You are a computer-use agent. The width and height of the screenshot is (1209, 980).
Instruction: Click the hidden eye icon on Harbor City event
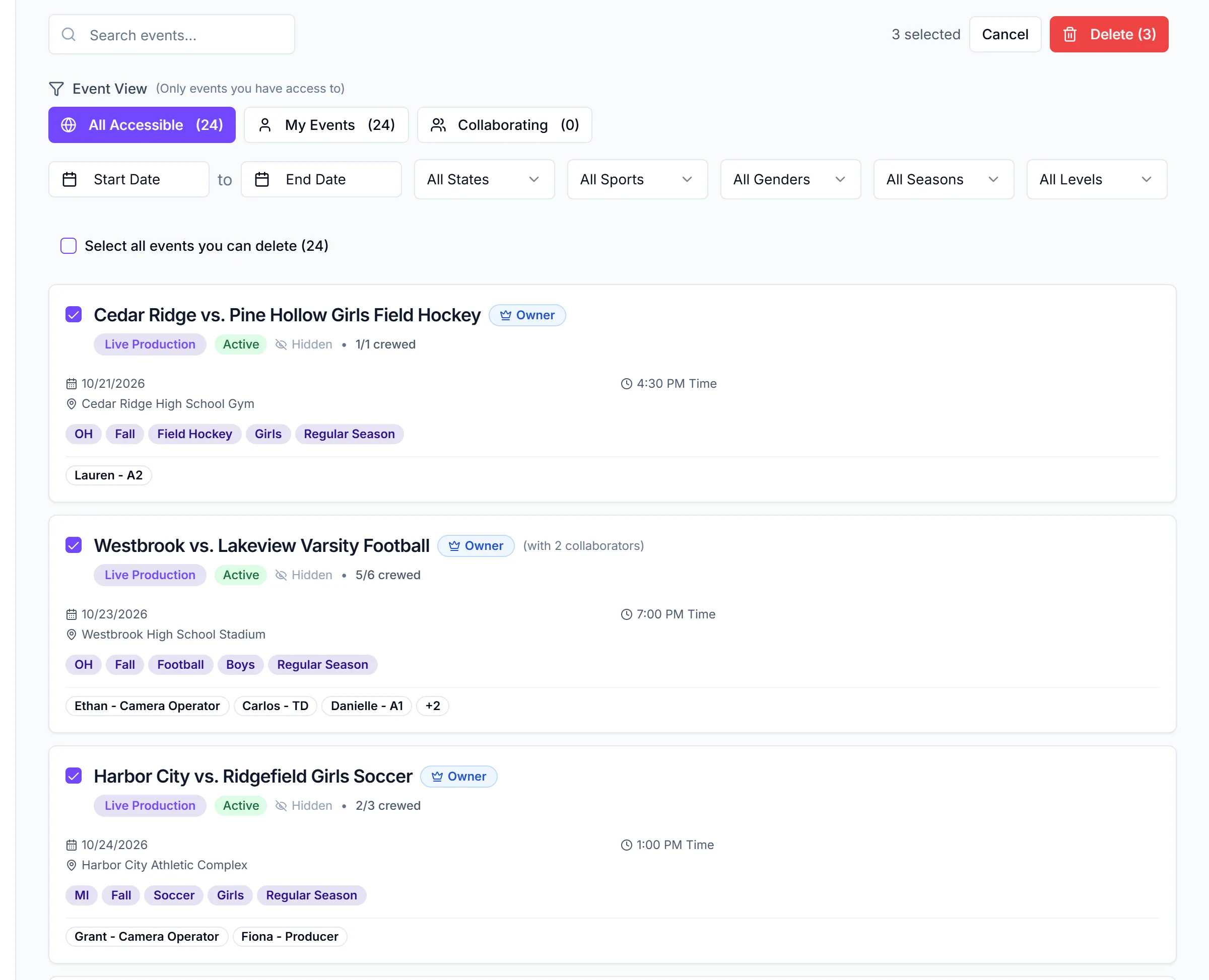pyautogui.click(x=281, y=806)
